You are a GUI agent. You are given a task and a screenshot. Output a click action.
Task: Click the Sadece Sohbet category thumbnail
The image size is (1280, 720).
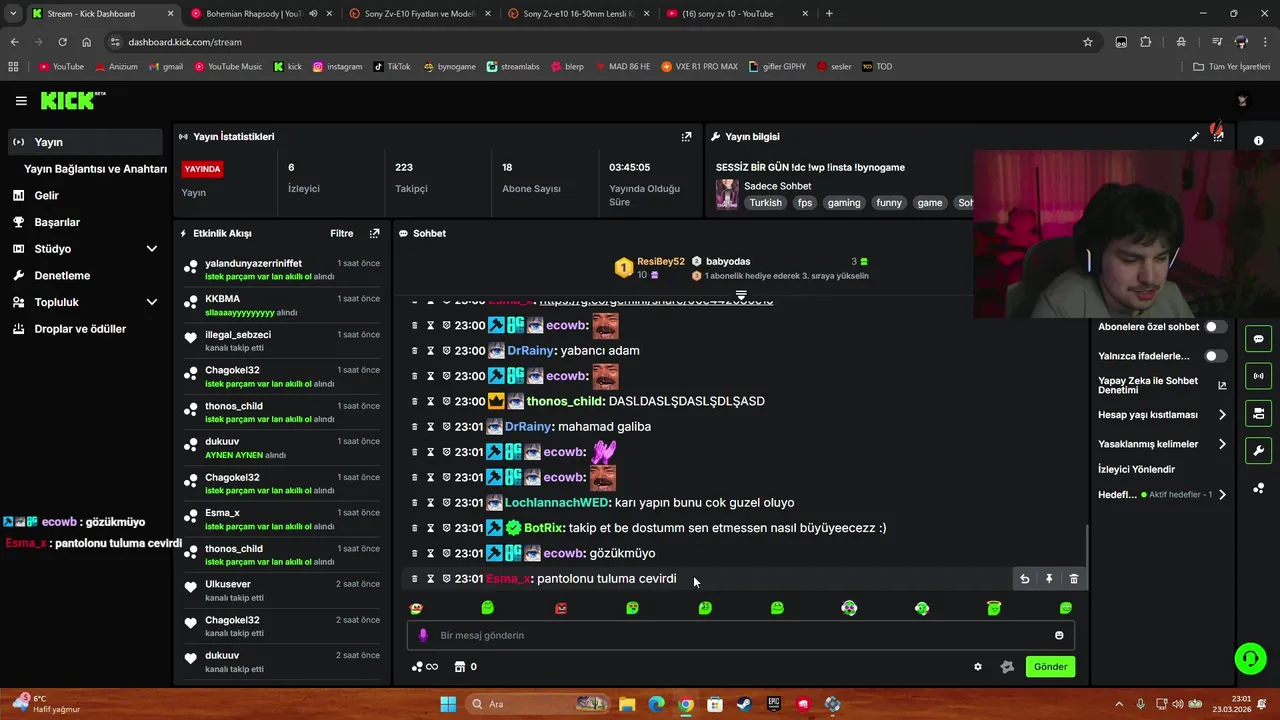(727, 194)
